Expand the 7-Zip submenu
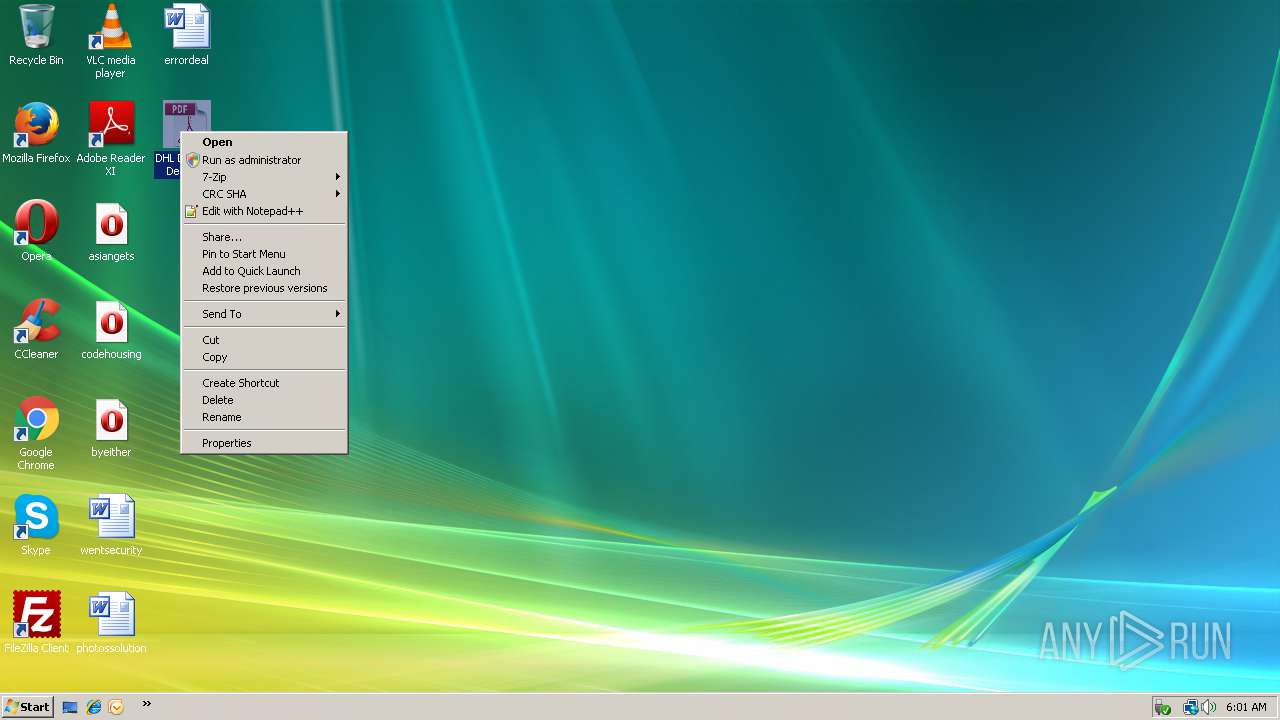Screen dimensions: 1280x720 pyautogui.click(x=264, y=177)
